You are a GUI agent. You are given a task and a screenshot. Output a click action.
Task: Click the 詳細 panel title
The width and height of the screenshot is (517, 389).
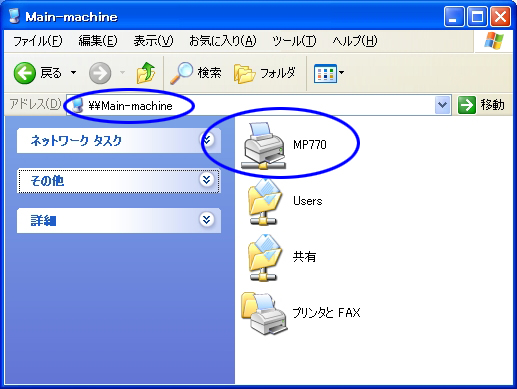[x=43, y=221]
